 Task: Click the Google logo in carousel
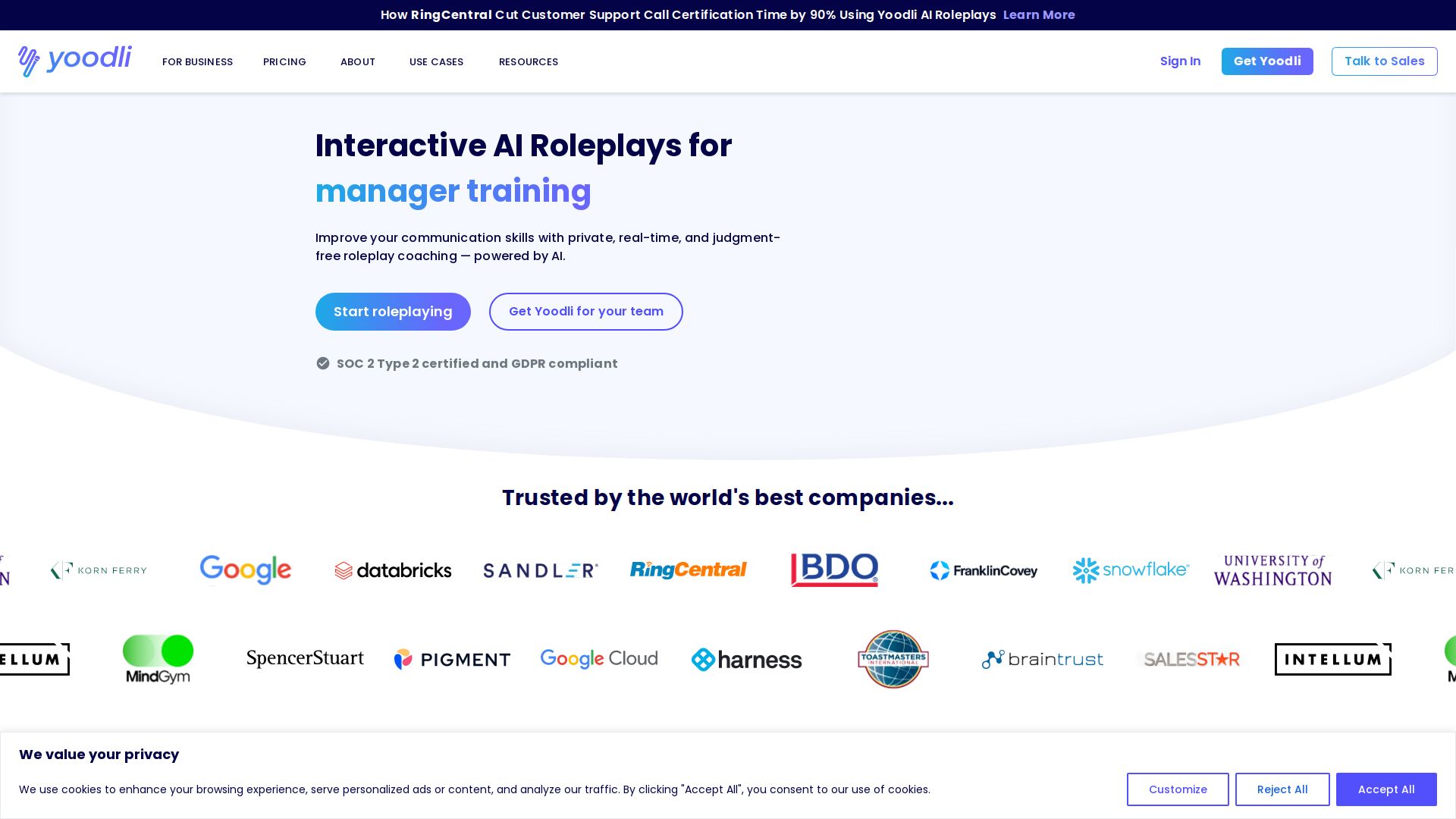[245, 570]
